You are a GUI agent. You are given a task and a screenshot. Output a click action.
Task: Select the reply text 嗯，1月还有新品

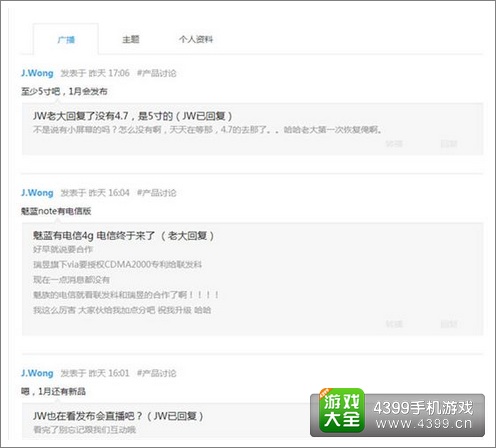tap(53, 391)
